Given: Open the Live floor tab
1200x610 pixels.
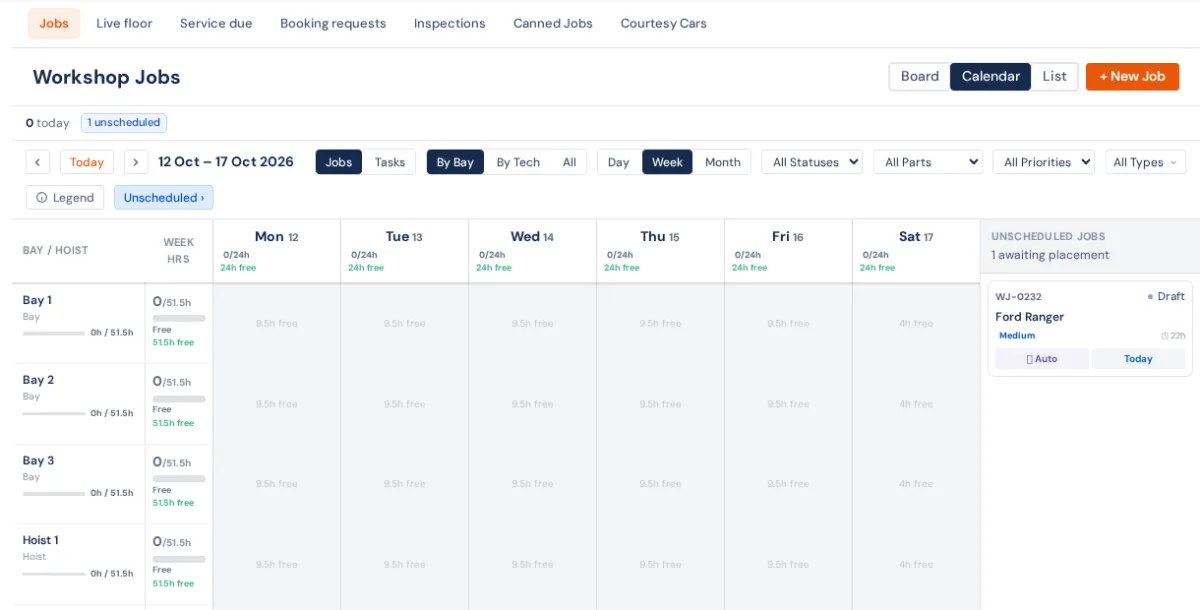Looking at the screenshot, I should (x=124, y=23).
